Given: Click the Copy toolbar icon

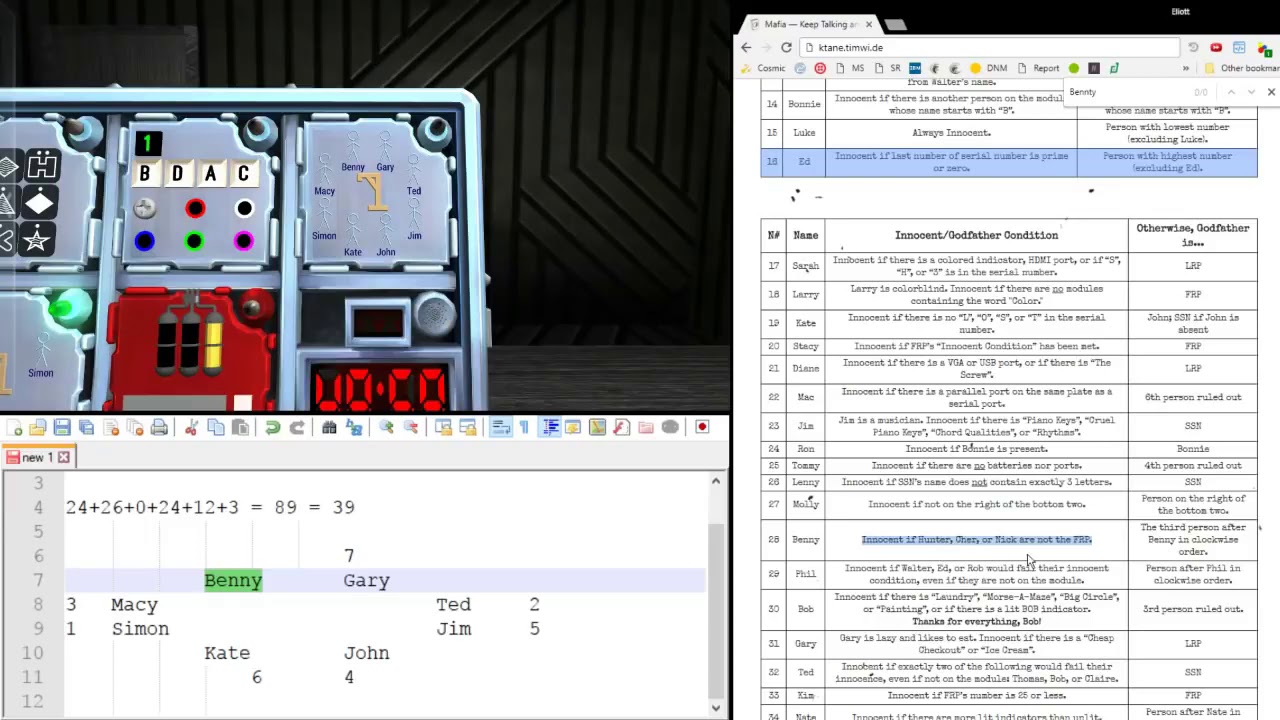Looking at the screenshot, I should (x=216, y=428).
